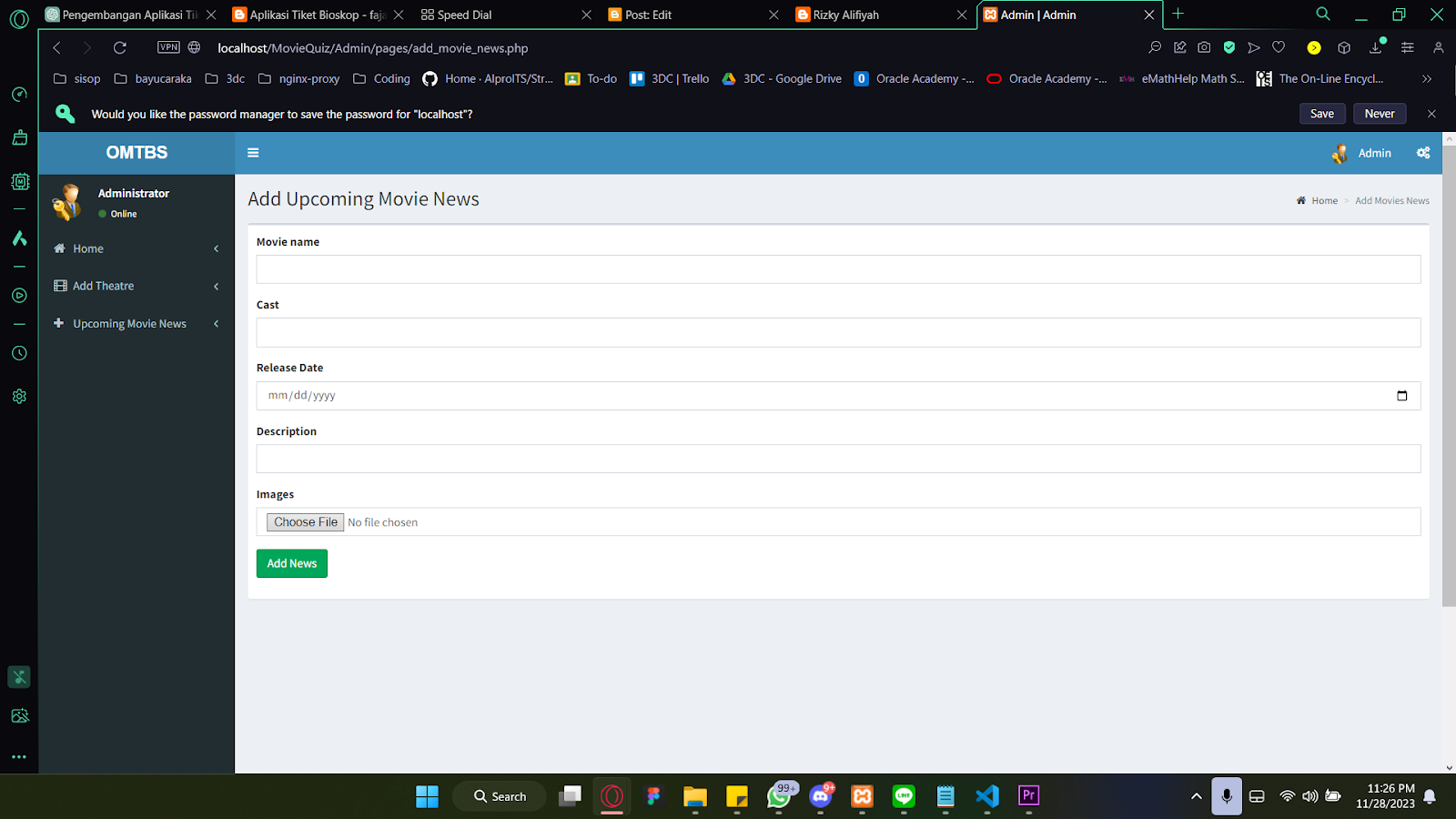
Task: Click the heart bookmark icon in address bar
Action: (1279, 47)
